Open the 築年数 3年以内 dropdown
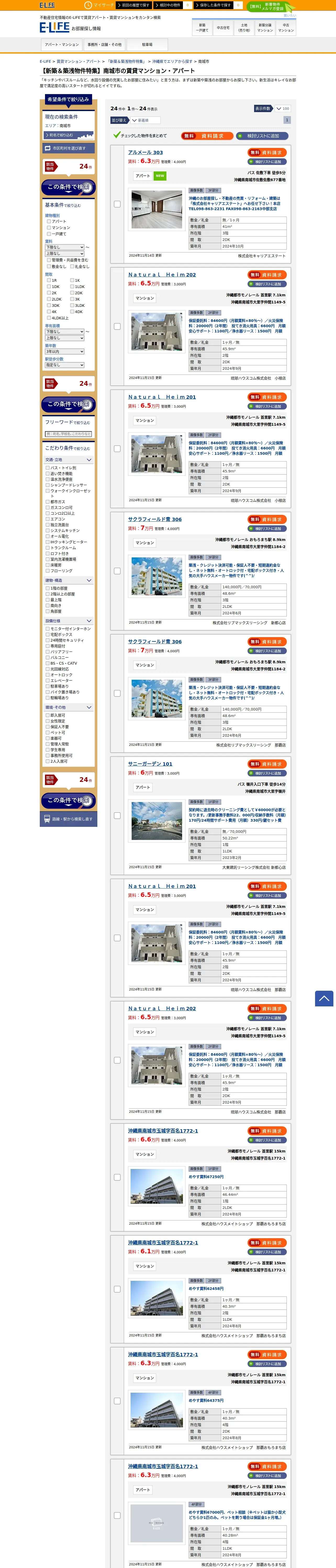 pos(65,352)
